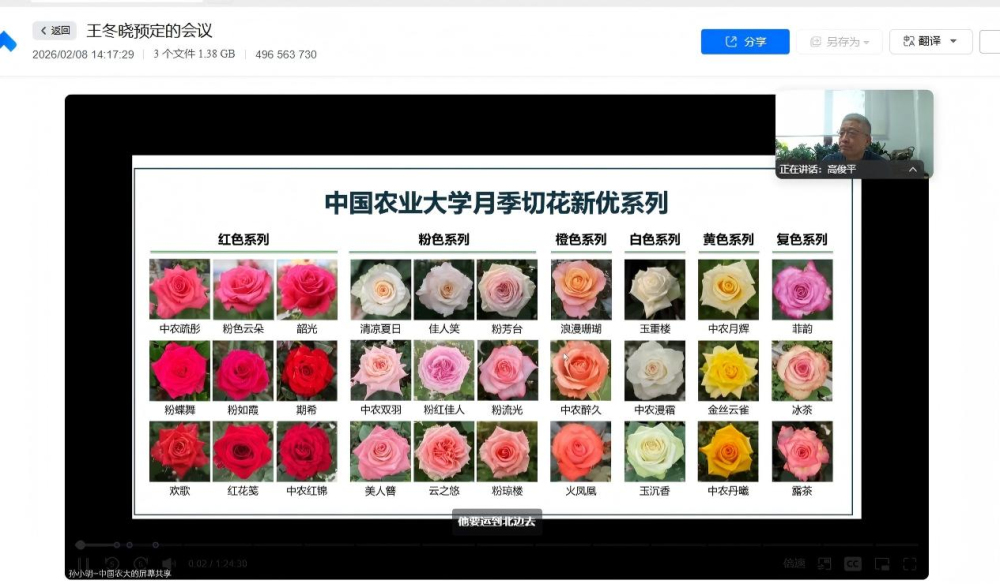Click the meeting title 王冬晓预定的会议

pos(149,31)
